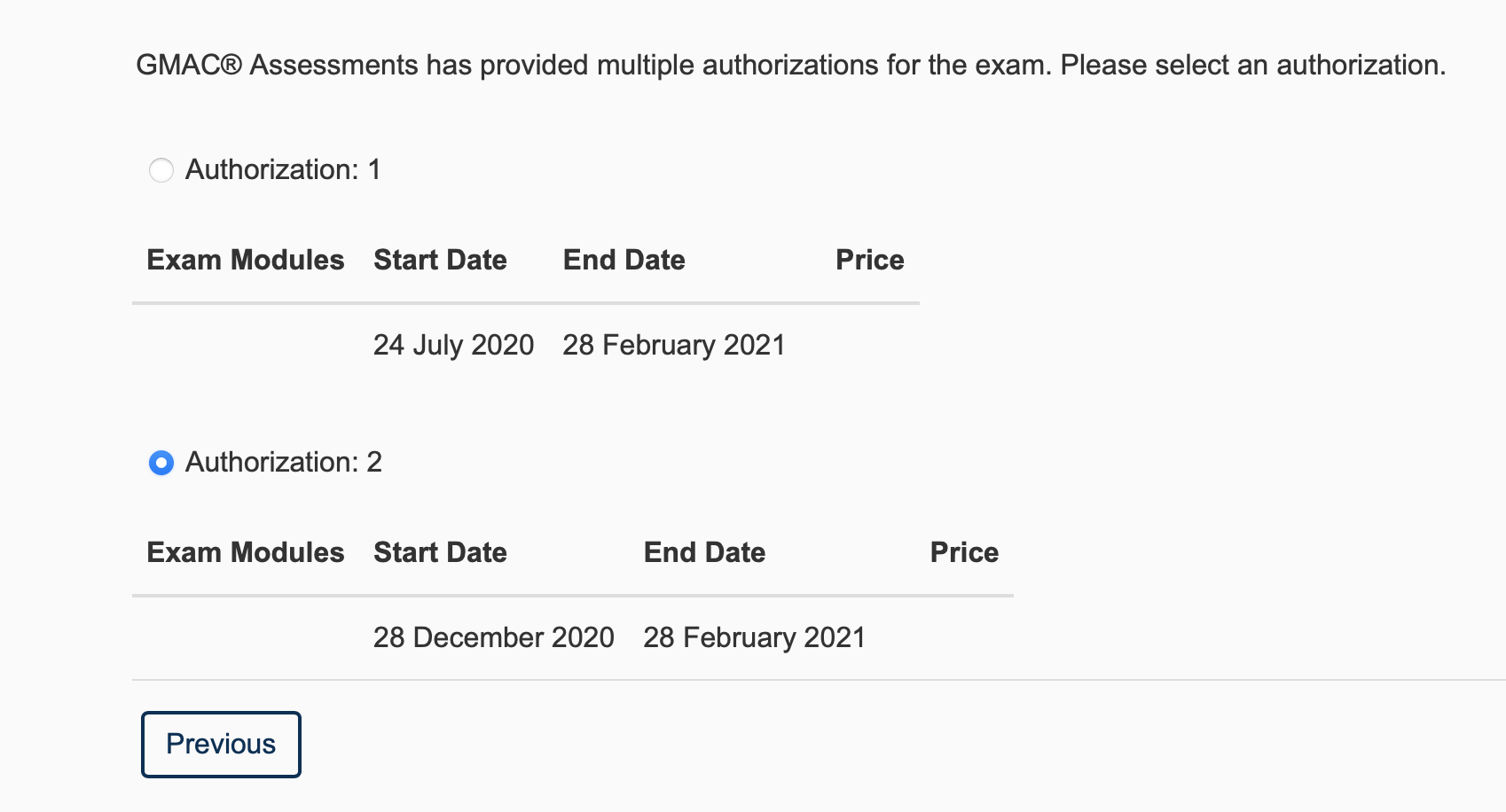Click the 28 December 2020 start date

click(494, 636)
